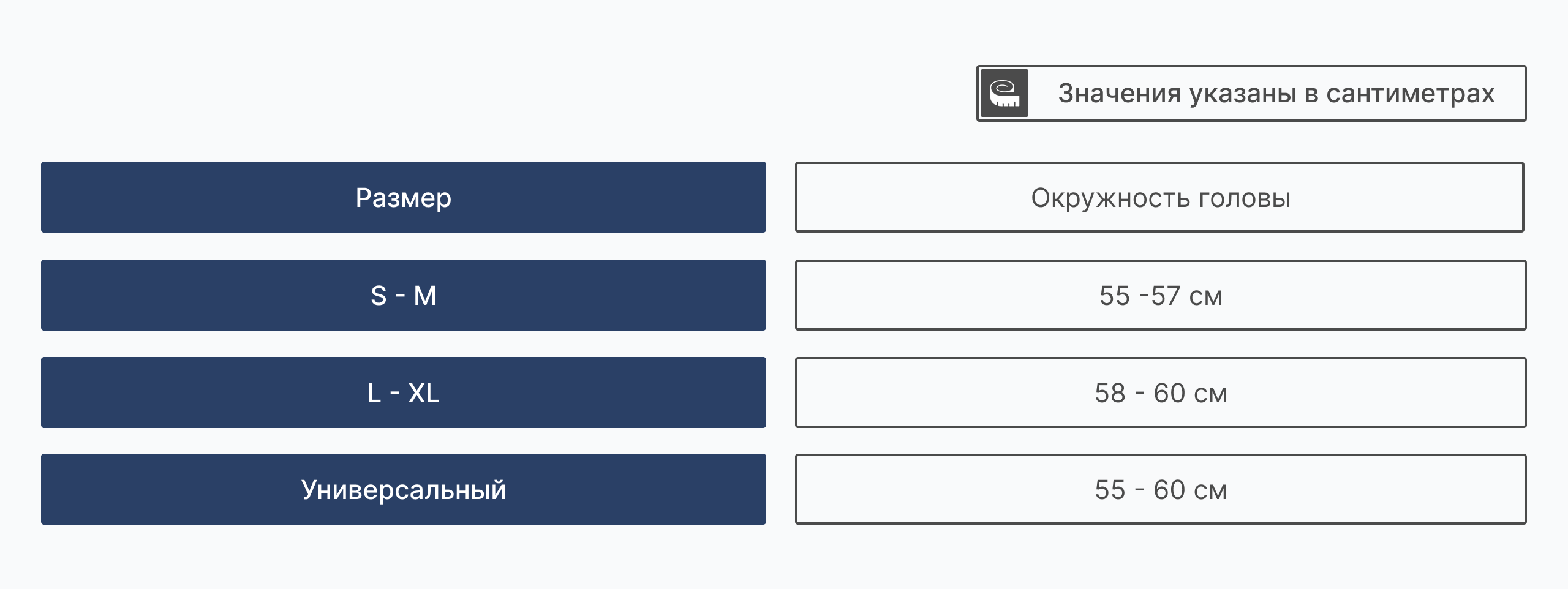
Task: Click the 'Значения указаны в сантиметрах' note text
Action: point(1276,94)
